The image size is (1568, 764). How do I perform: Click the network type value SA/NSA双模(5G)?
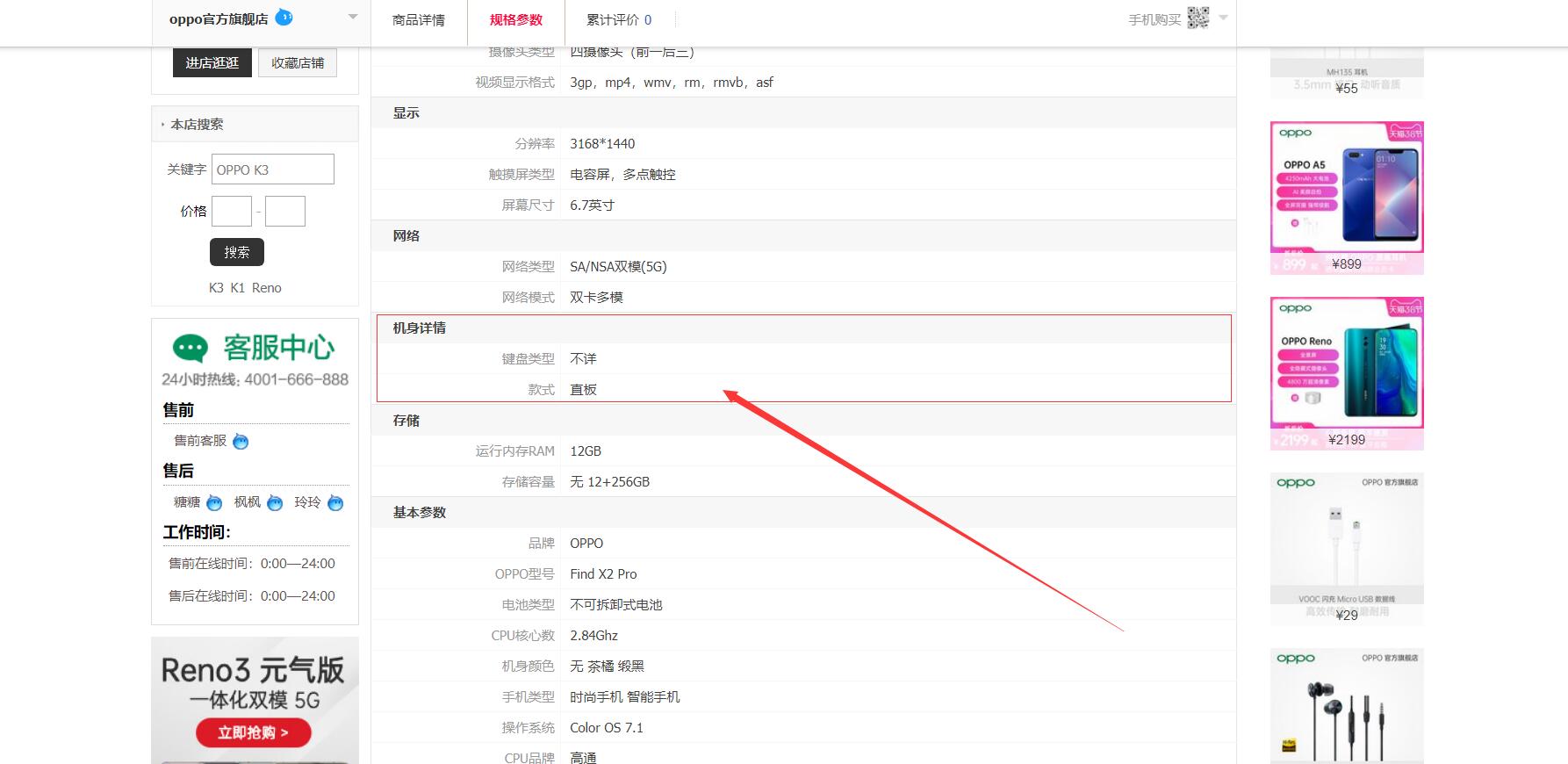[618, 267]
